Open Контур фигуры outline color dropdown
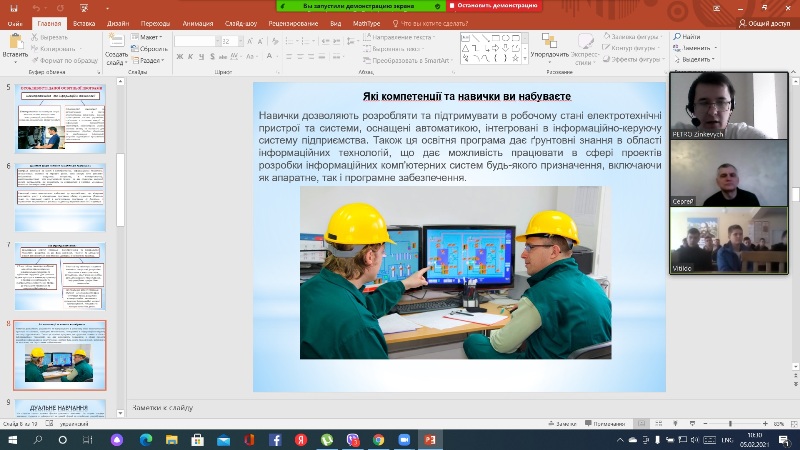800x450 pixels. click(x=631, y=48)
